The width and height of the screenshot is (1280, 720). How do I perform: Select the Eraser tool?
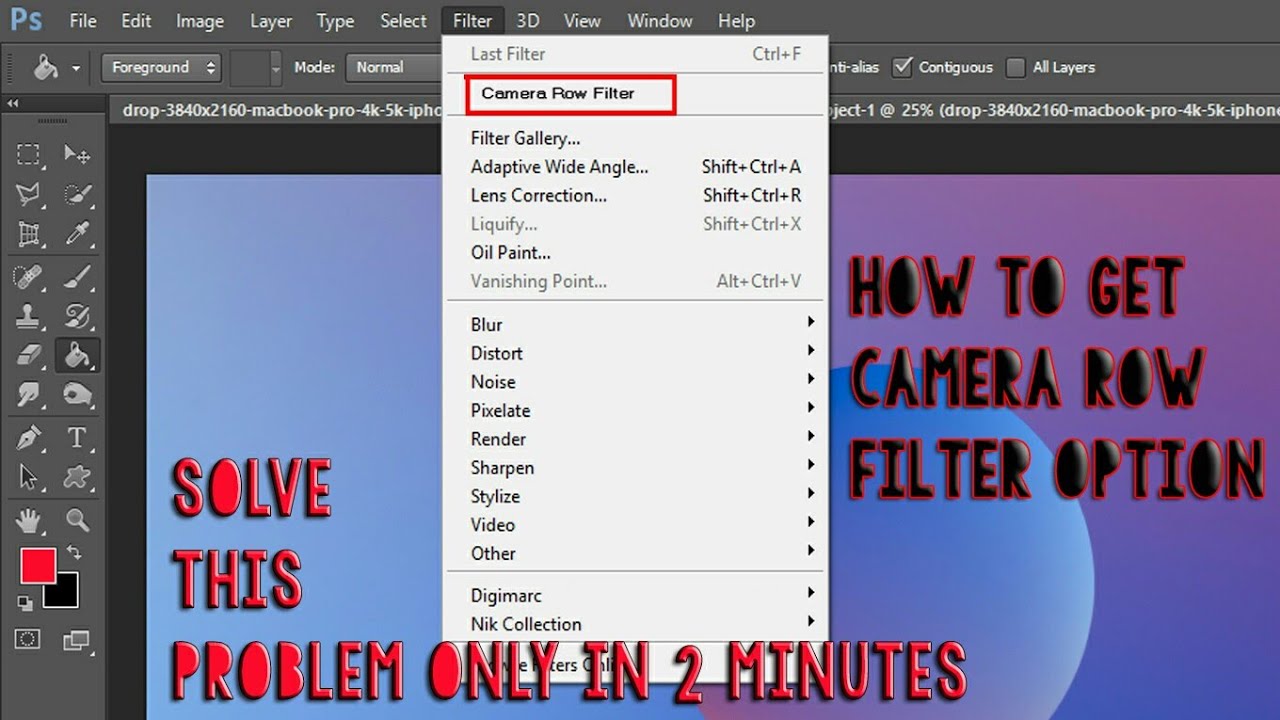pos(29,355)
